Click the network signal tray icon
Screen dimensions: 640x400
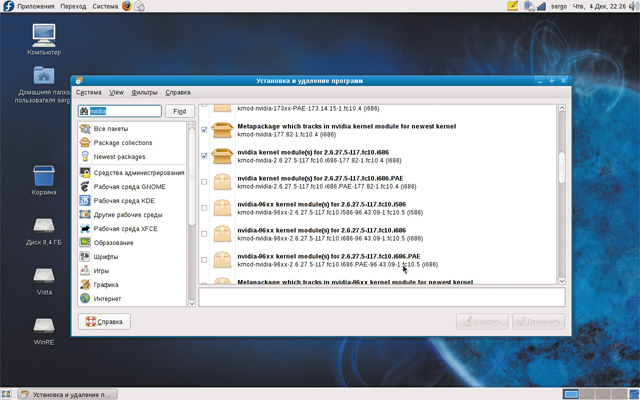coord(542,6)
